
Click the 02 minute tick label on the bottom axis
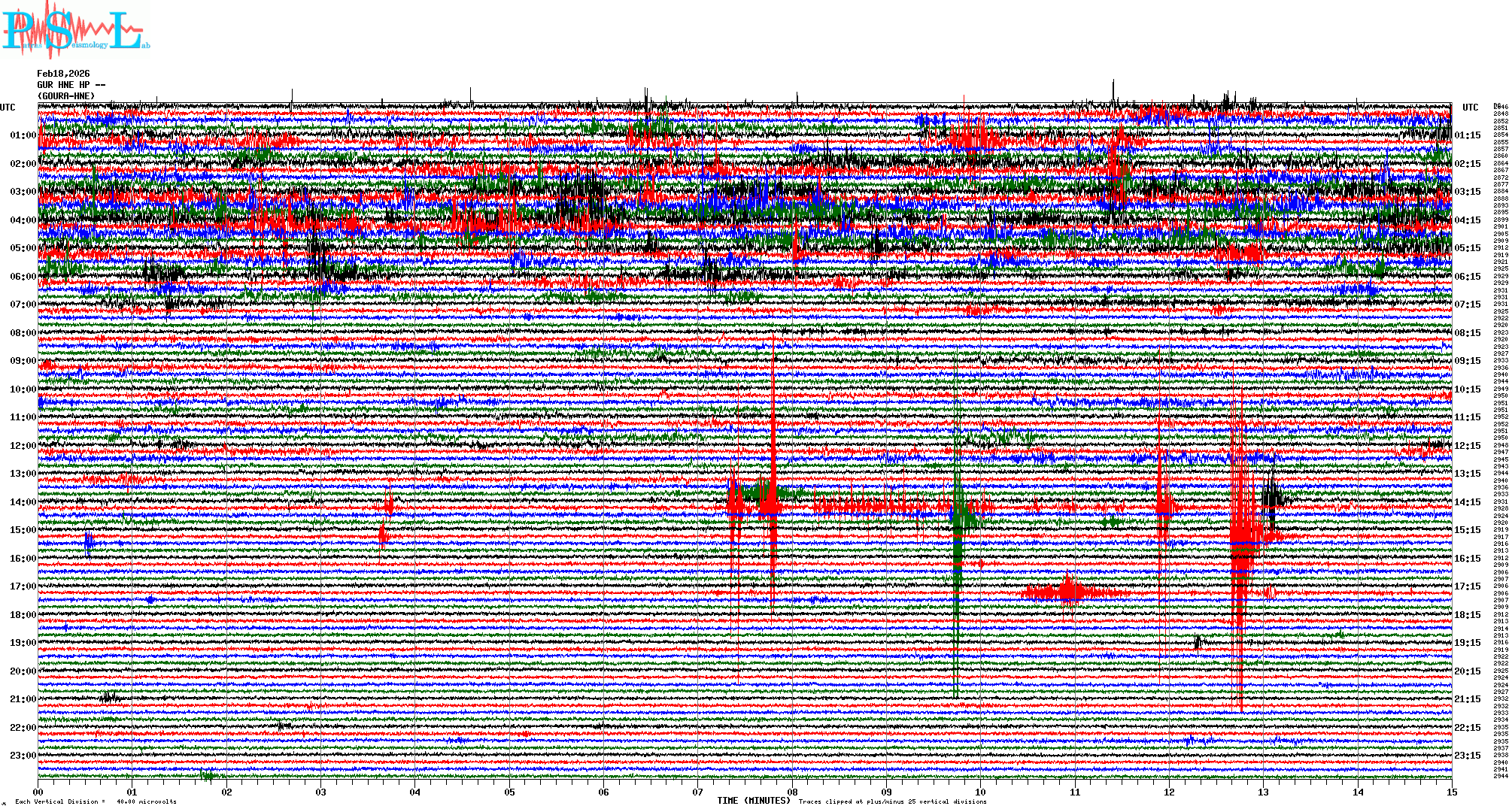pos(226,792)
